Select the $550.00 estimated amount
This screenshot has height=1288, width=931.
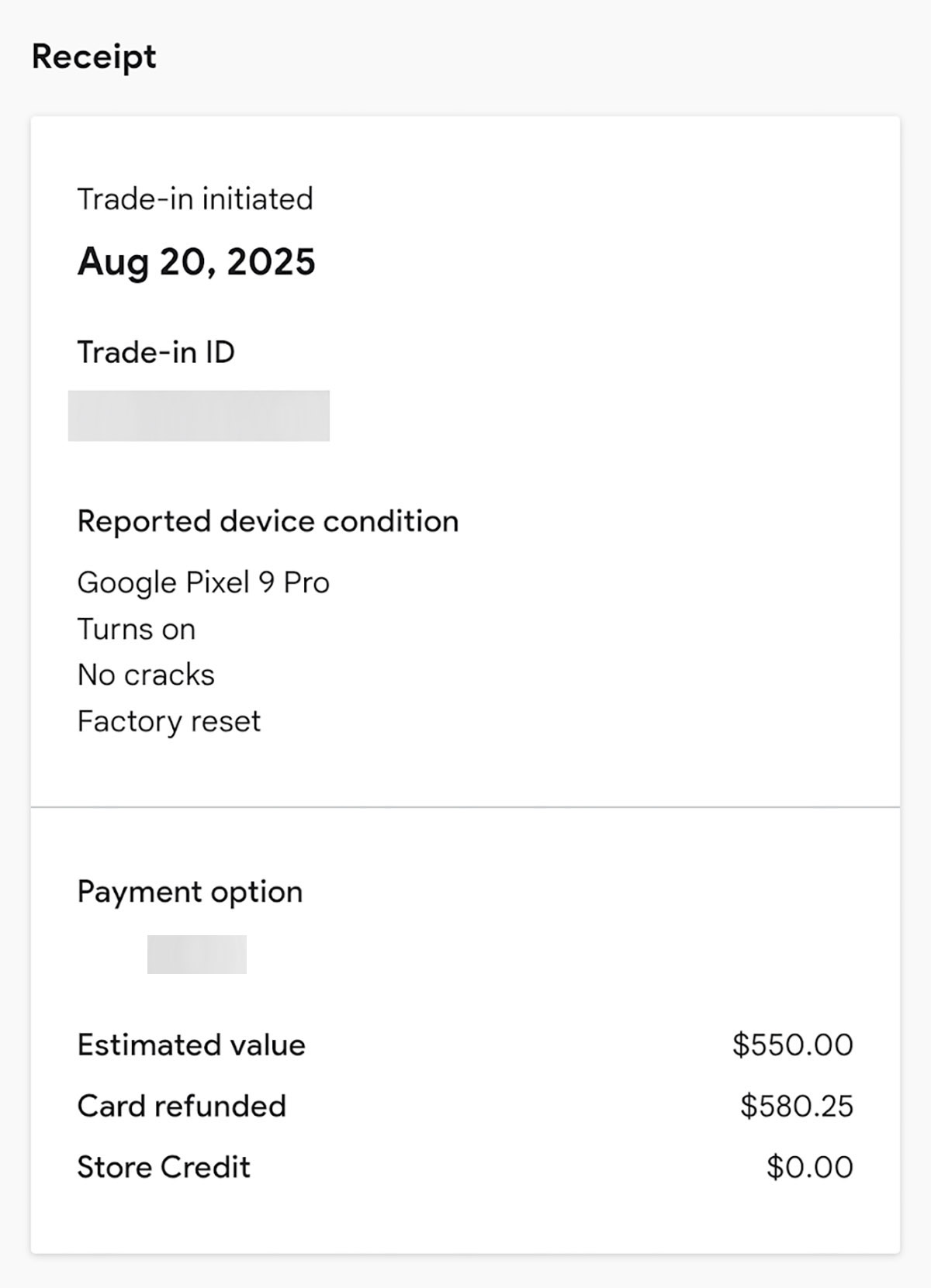click(792, 1045)
